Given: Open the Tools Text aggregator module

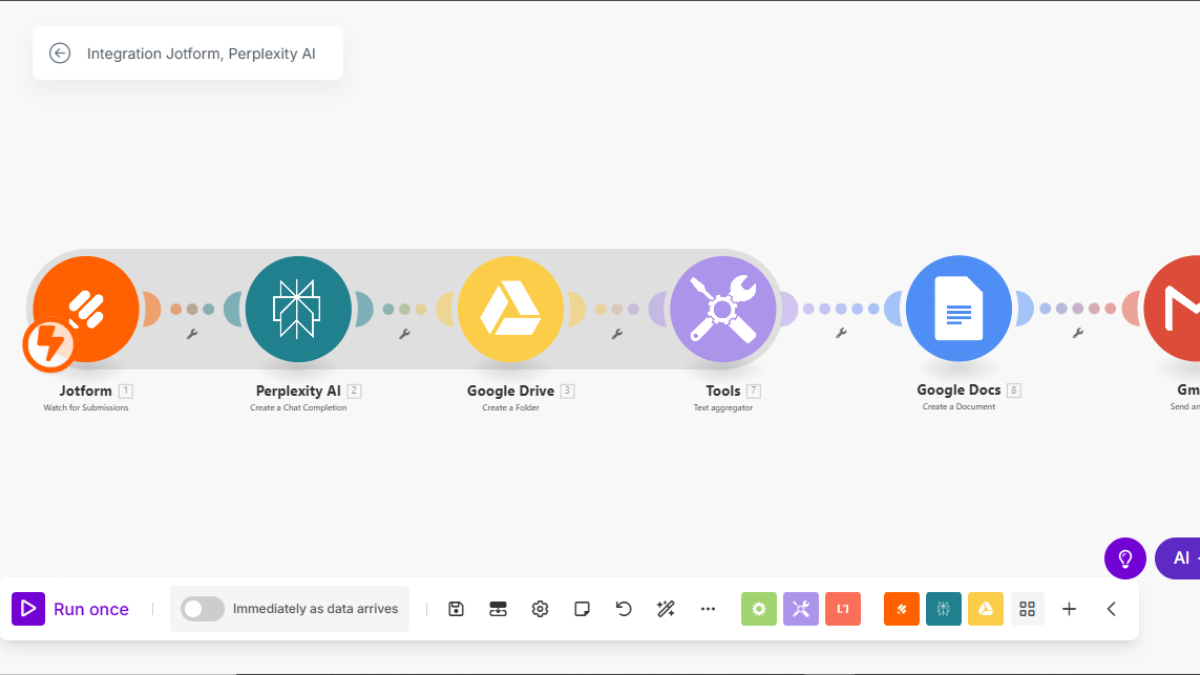Looking at the screenshot, I should tap(723, 309).
